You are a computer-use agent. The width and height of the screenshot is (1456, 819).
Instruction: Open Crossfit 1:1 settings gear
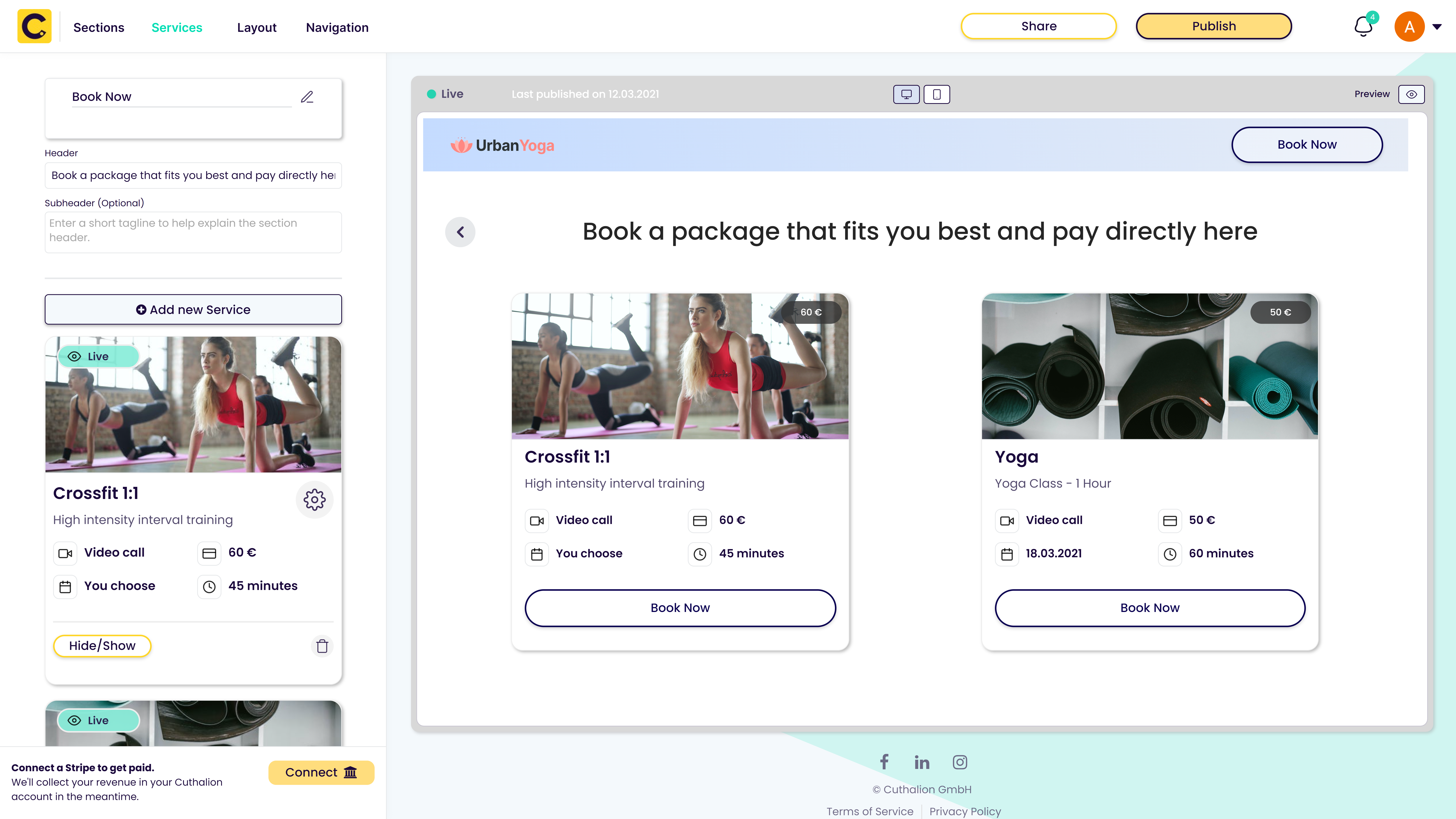pos(314,500)
